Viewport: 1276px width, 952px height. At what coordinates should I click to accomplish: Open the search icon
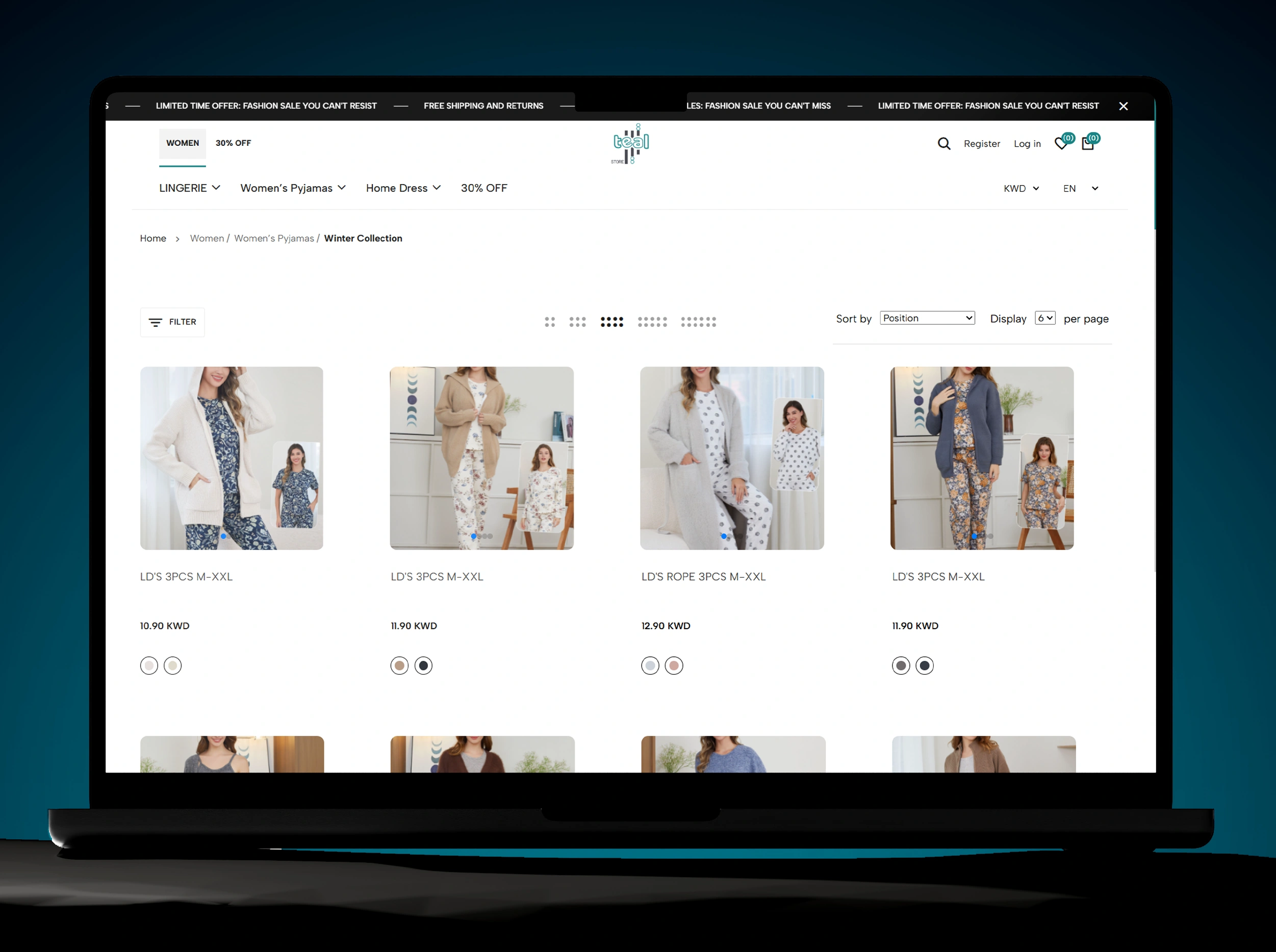tap(943, 143)
